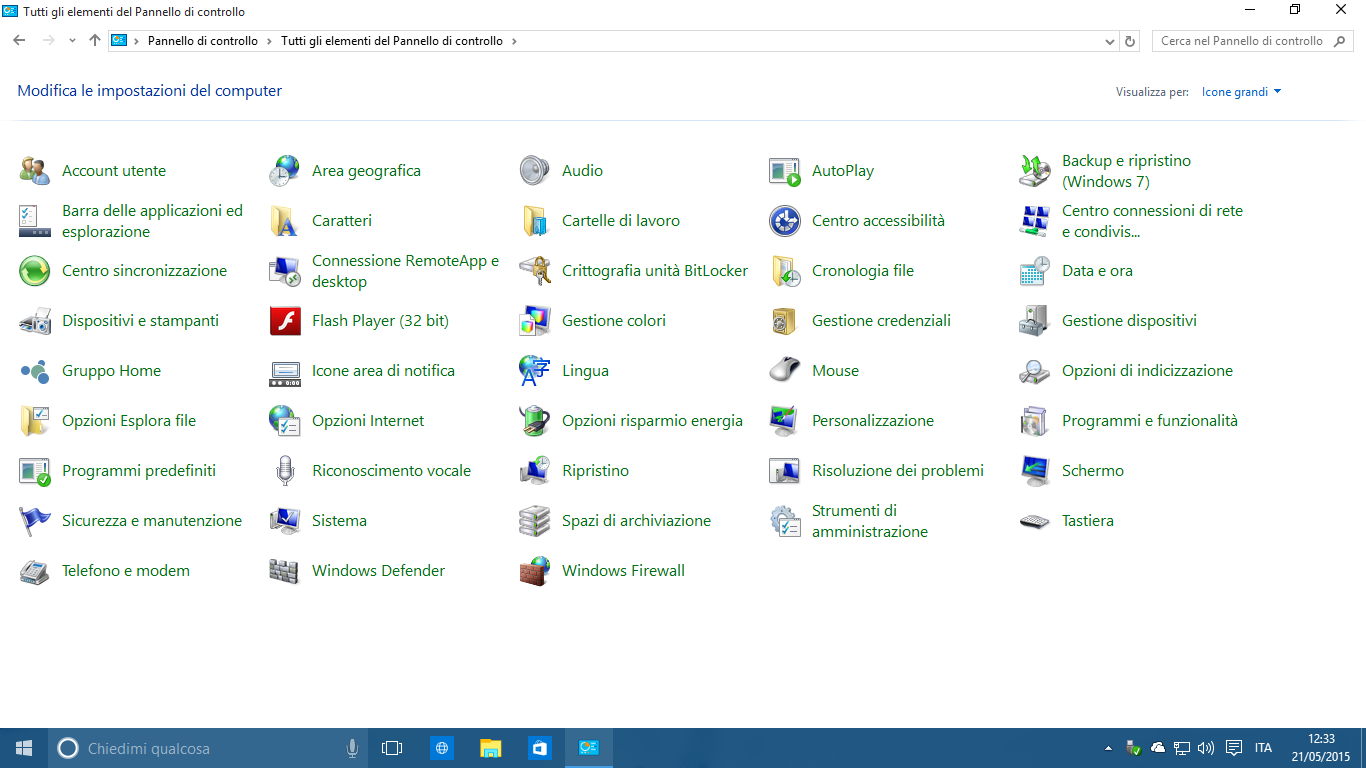Open the Audio speaker icon
The height and width of the screenshot is (768, 1366).
point(535,171)
